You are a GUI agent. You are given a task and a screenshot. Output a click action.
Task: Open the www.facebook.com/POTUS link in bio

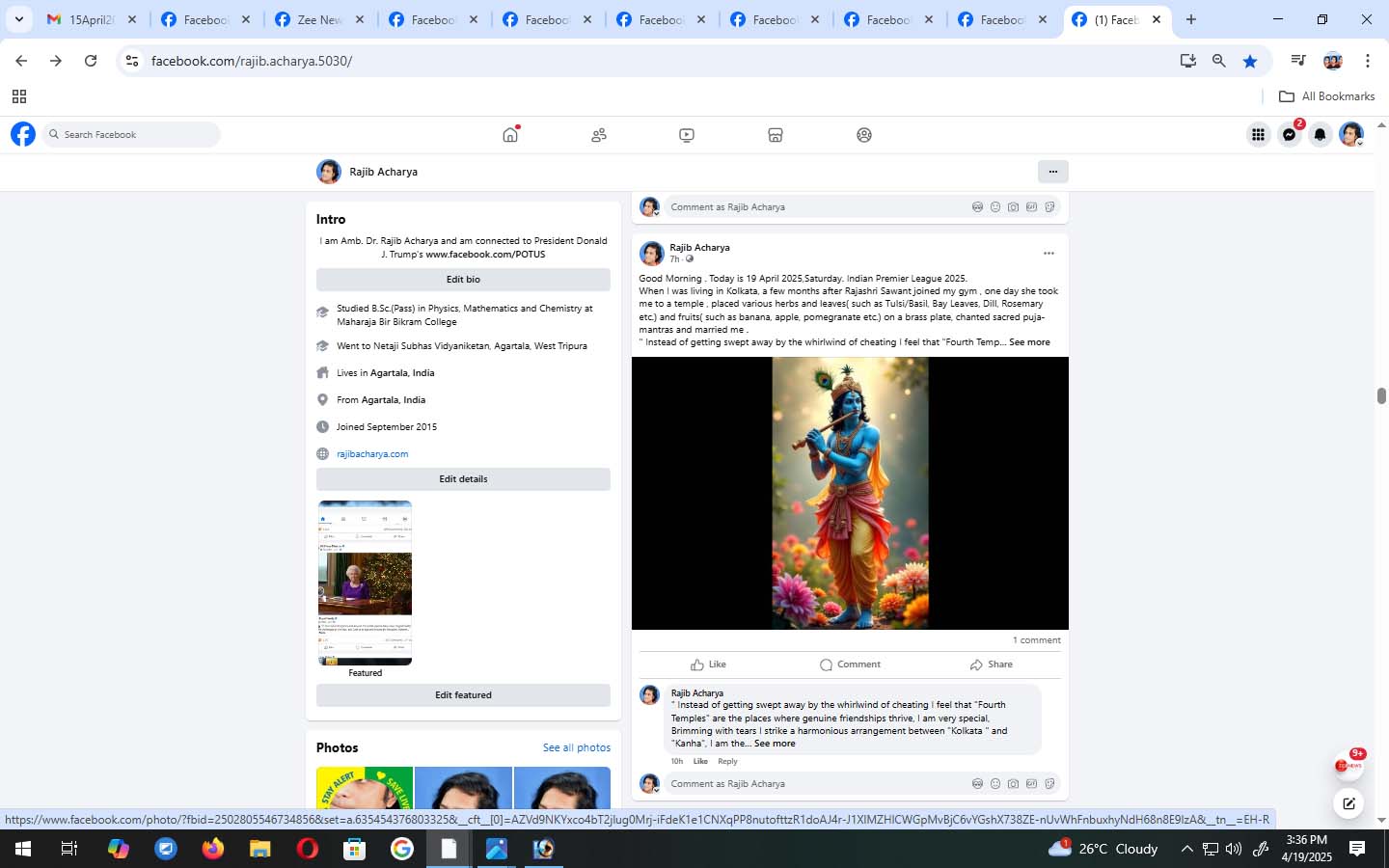click(485, 255)
